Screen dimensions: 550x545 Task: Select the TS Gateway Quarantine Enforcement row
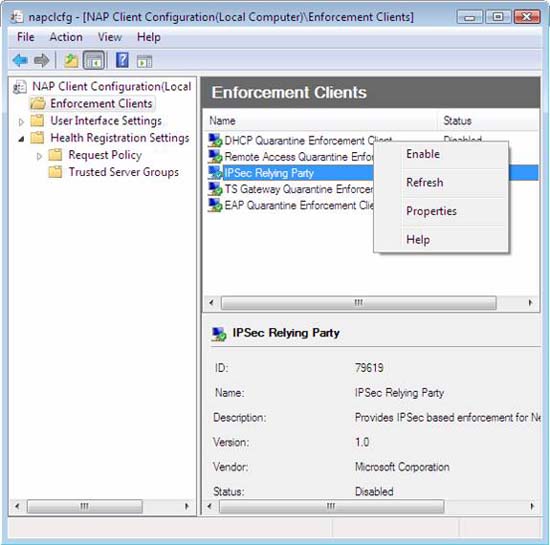pyautogui.click(x=299, y=189)
